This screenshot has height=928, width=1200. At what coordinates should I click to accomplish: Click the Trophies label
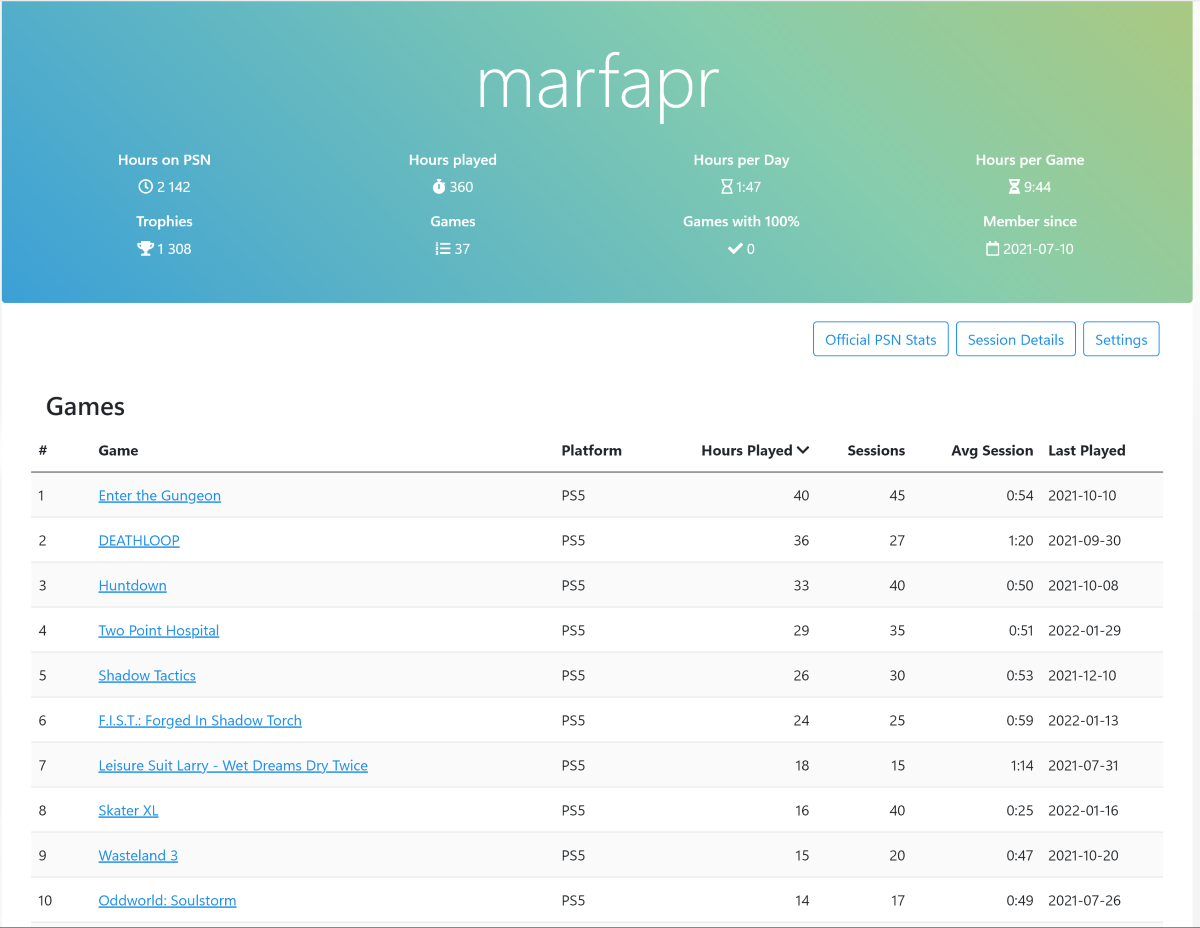click(x=164, y=222)
